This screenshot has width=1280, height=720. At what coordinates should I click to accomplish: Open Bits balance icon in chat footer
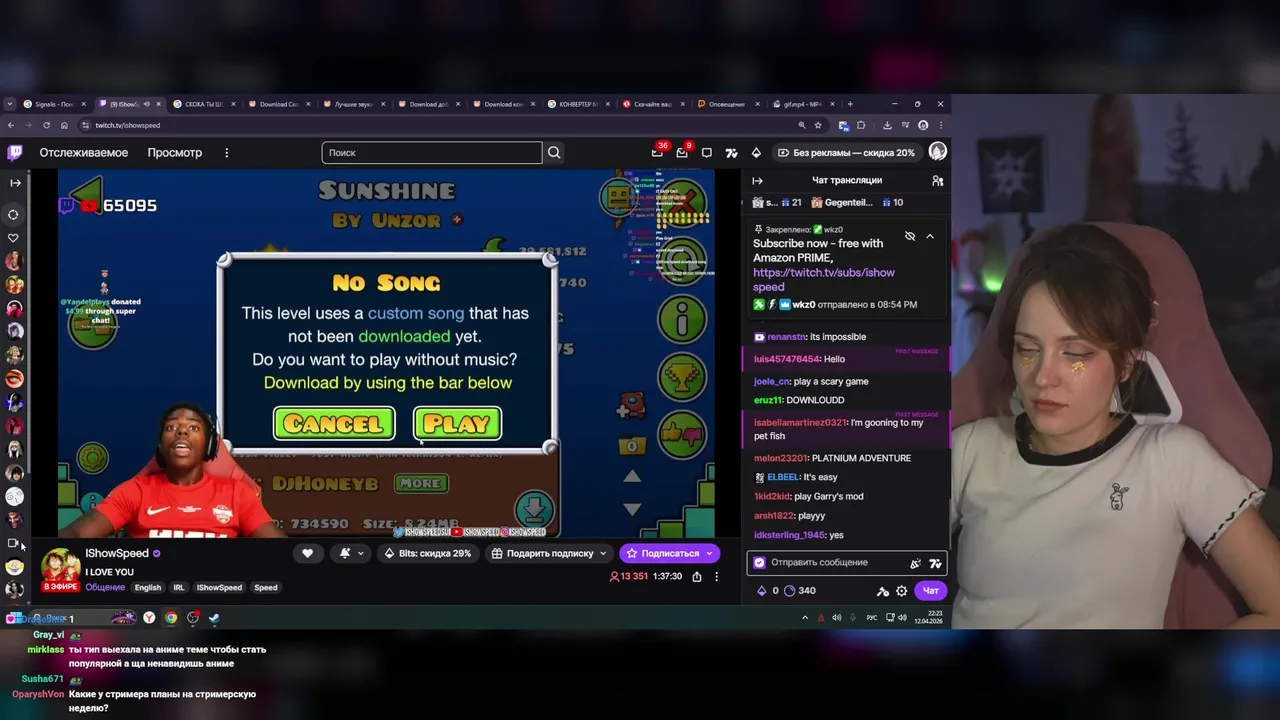(x=762, y=590)
